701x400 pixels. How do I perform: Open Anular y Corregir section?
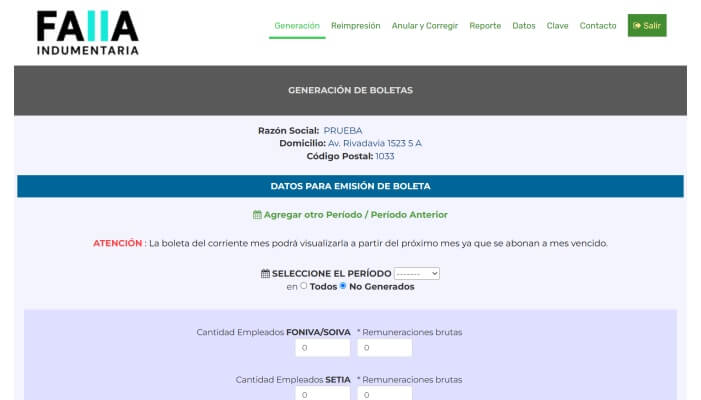pyautogui.click(x=425, y=26)
